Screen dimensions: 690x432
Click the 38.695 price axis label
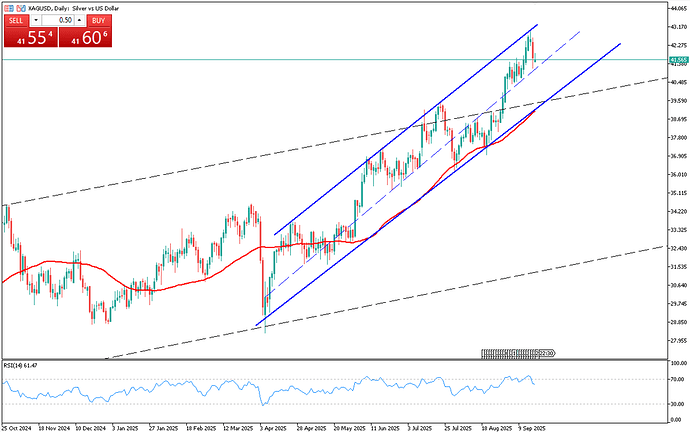pos(678,119)
